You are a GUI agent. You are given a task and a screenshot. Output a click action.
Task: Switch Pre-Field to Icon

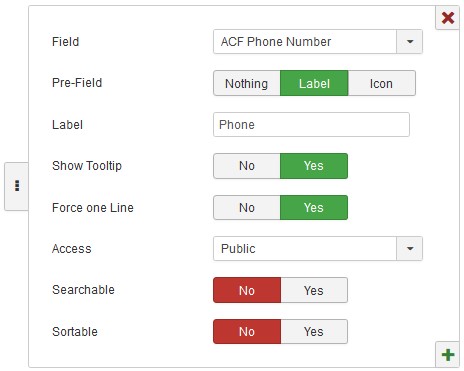[x=382, y=83]
